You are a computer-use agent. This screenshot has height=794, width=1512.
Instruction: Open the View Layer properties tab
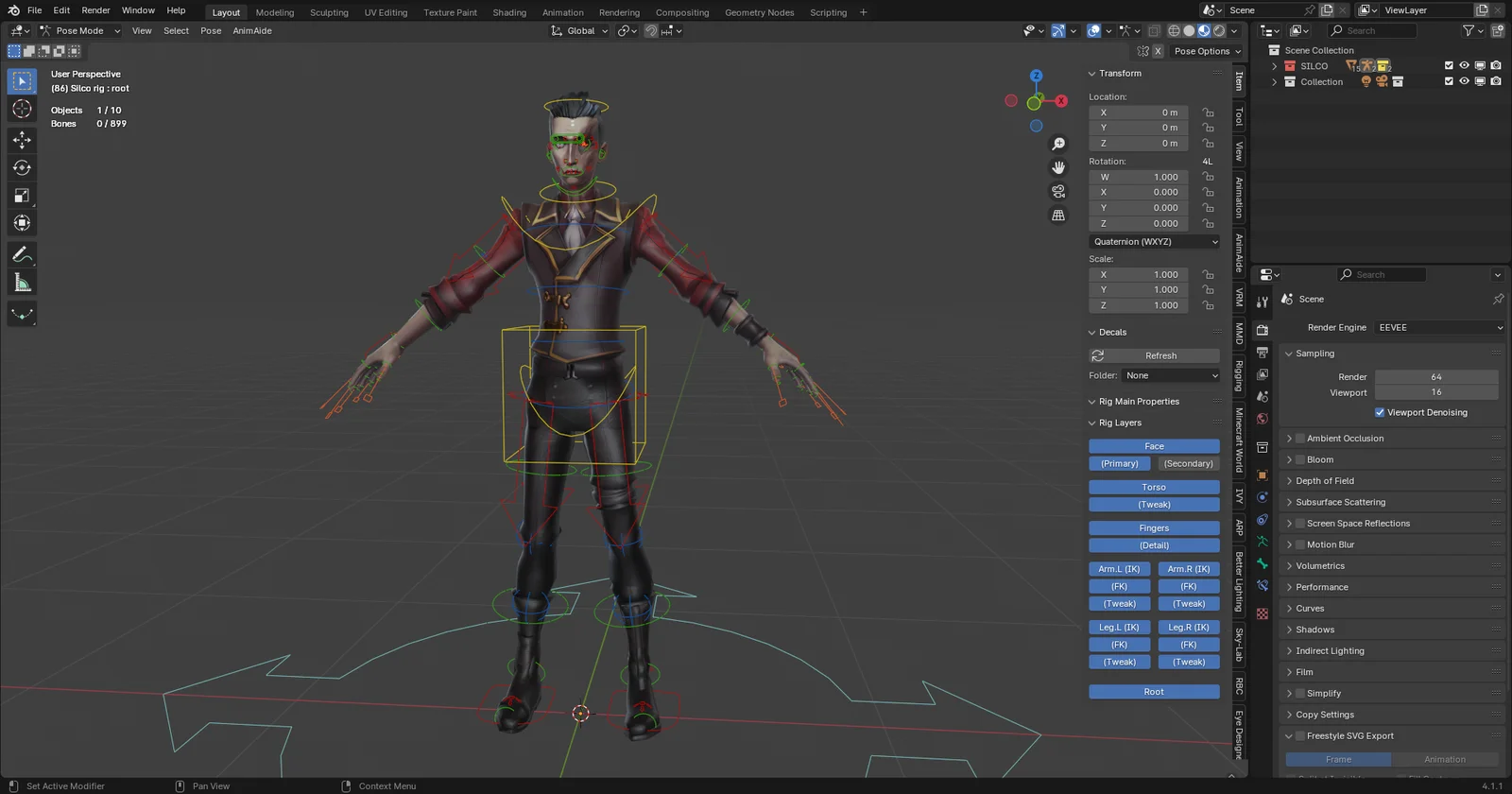pyautogui.click(x=1263, y=374)
